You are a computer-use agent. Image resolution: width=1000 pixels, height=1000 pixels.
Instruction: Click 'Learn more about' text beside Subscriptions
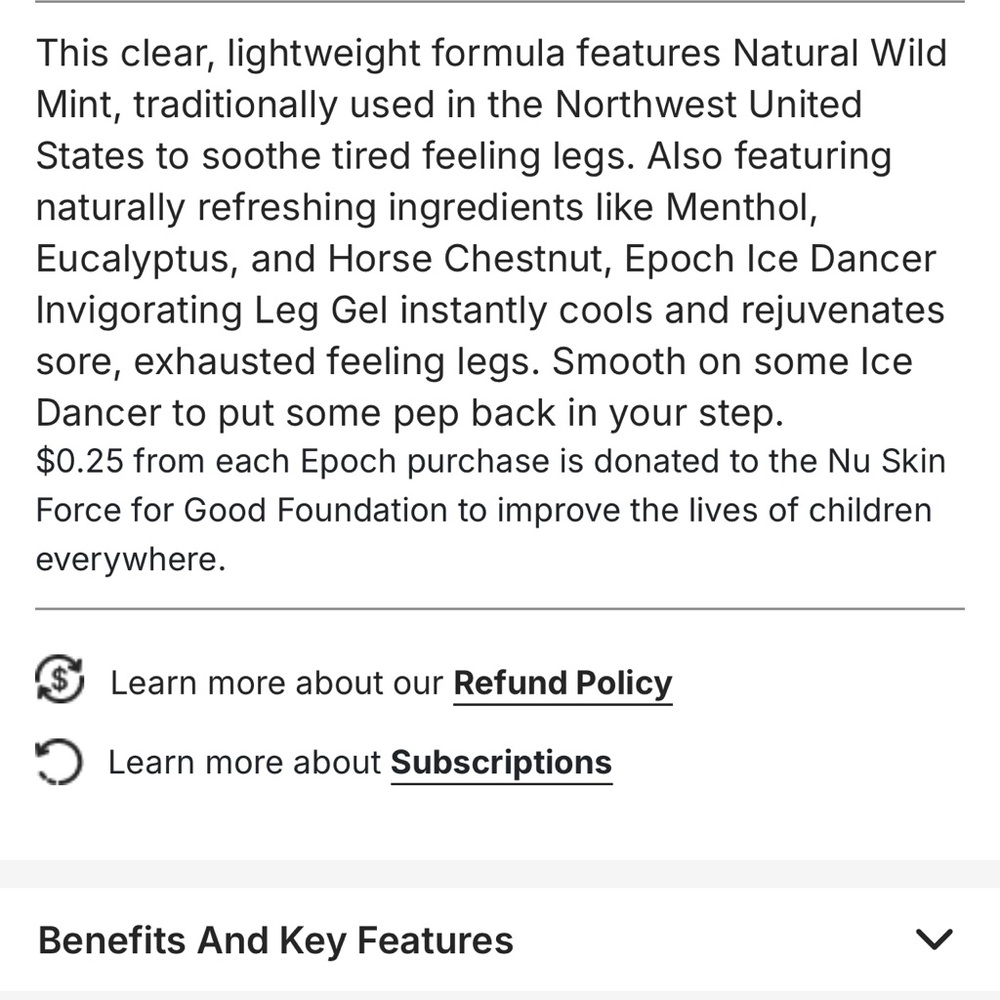244,762
